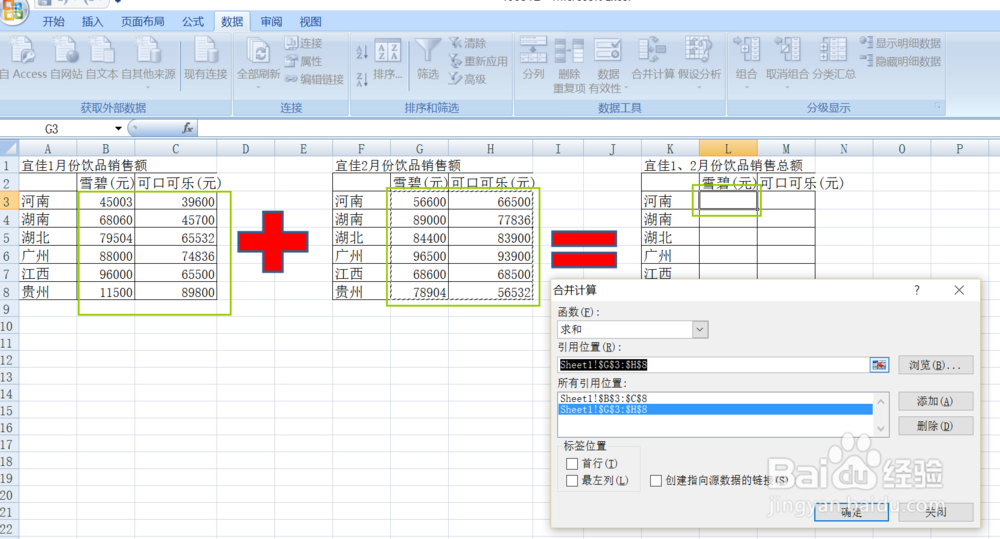Open 自其他来源 data sources

click(x=148, y=61)
